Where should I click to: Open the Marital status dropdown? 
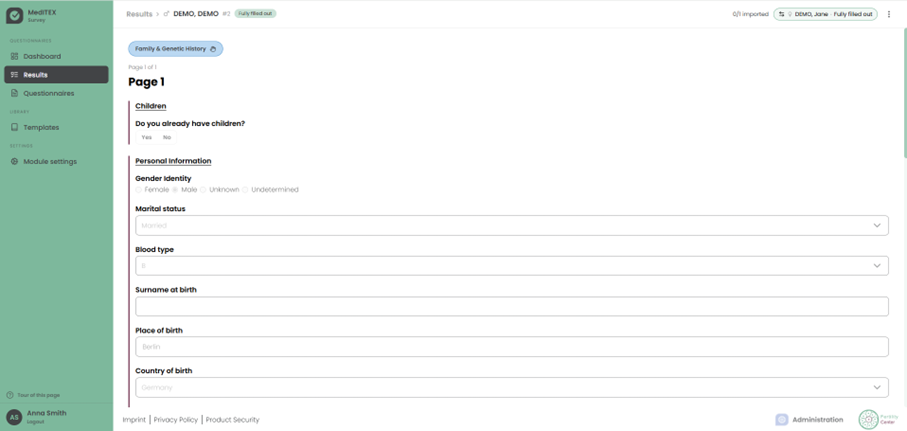(x=512, y=226)
